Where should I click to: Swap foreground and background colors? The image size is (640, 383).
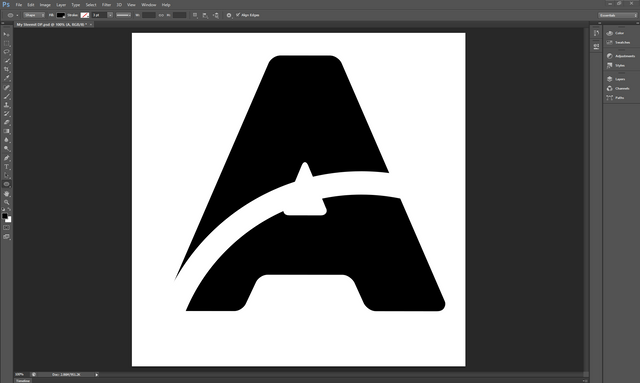click(9, 209)
